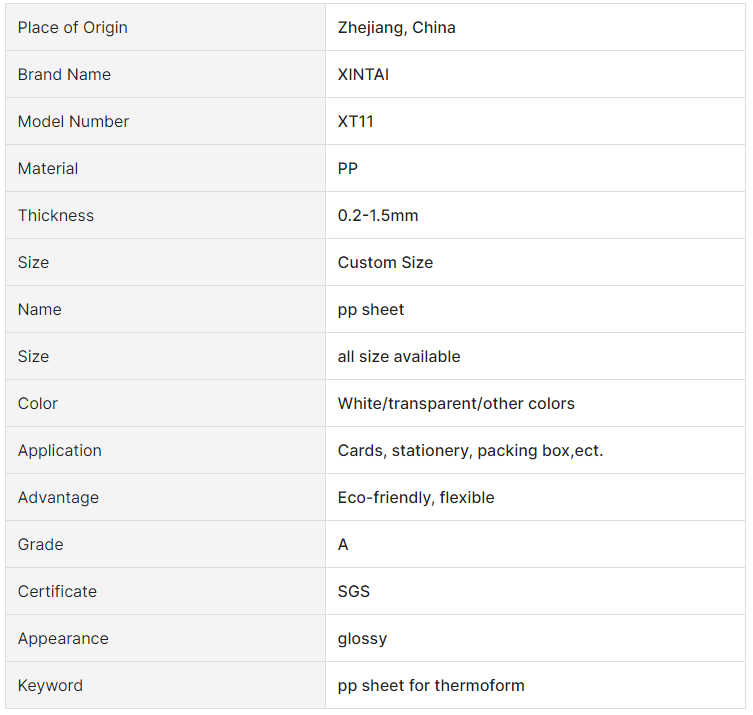753x715 pixels.
Task: Click the "Custom Size" value cell
Action: [385, 263]
